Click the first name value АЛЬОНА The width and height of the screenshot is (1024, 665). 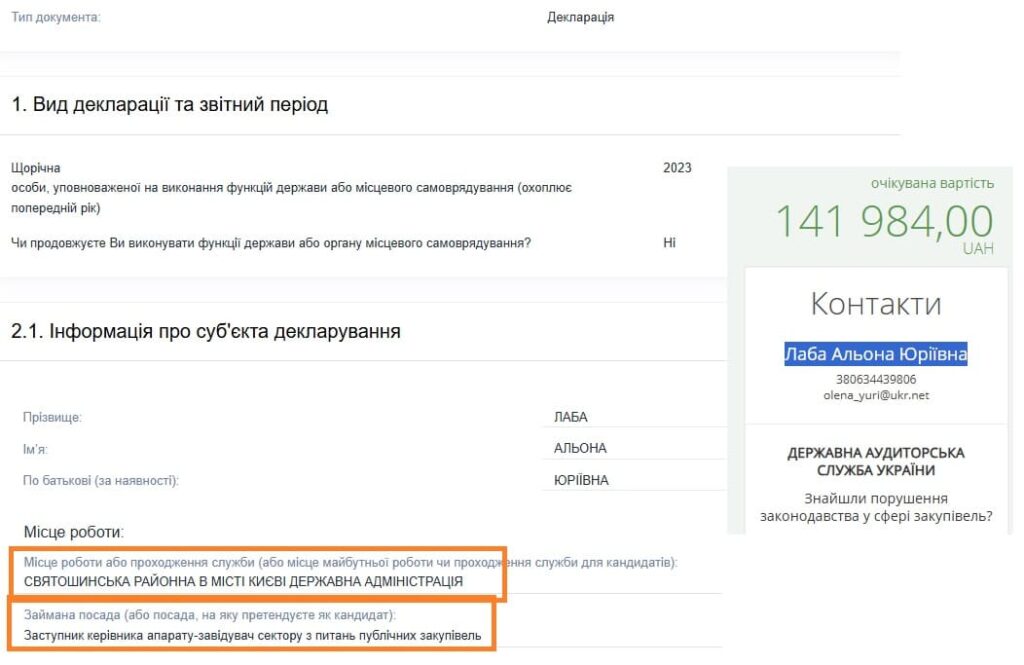click(580, 448)
